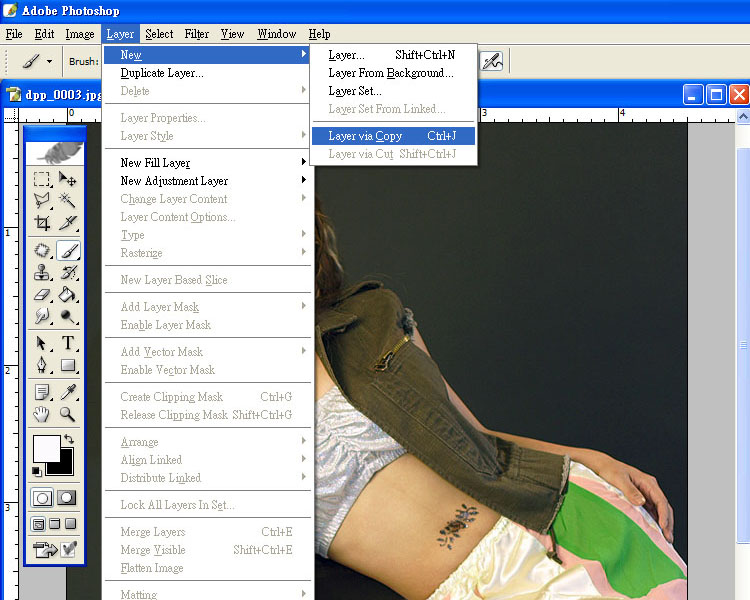Image resolution: width=750 pixels, height=600 pixels.
Task: Select the Eraser tool
Action: click(x=43, y=294)
